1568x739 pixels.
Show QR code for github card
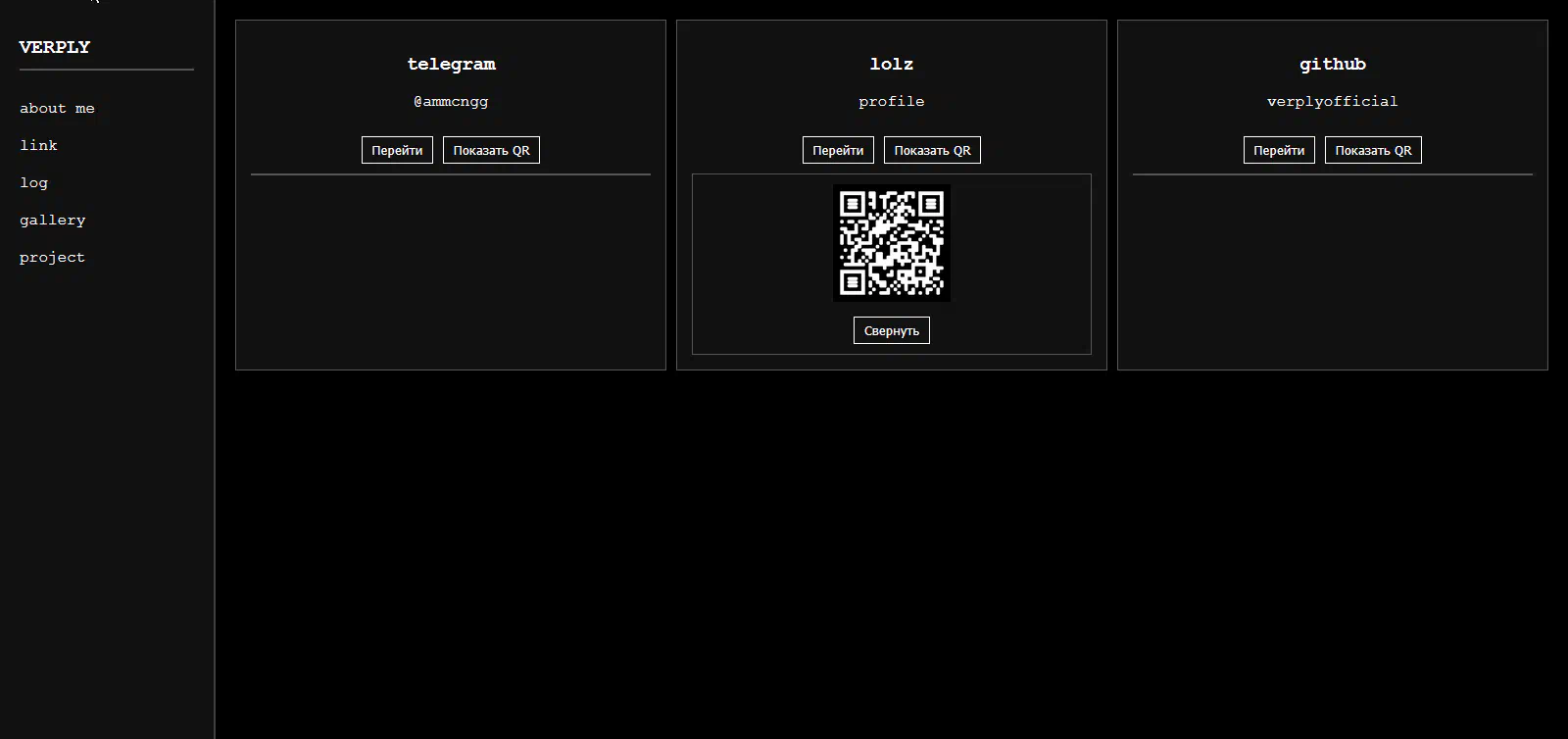[x=1373, y=150]
